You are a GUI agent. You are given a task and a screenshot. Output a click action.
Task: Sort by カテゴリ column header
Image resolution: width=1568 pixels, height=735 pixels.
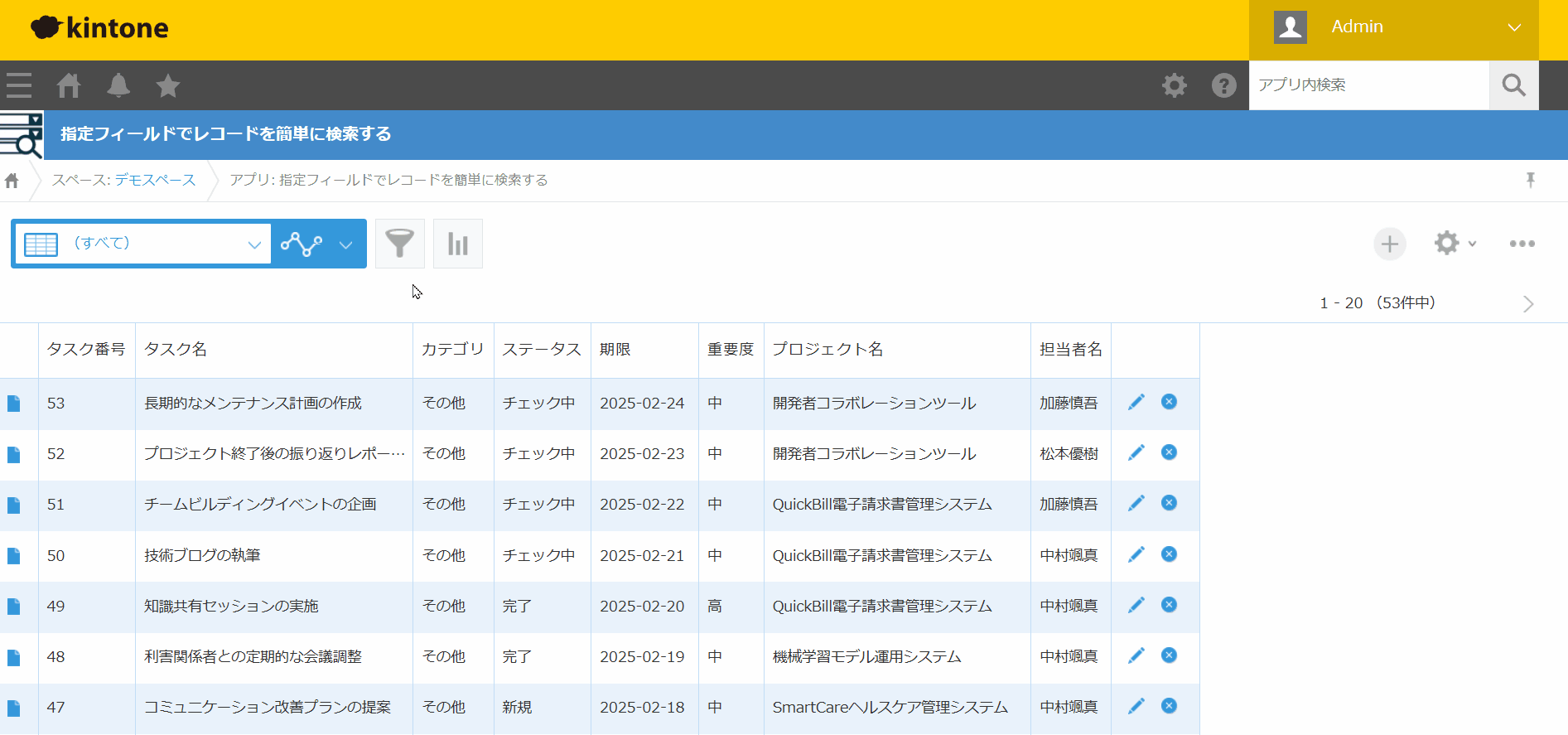point(452,350)
